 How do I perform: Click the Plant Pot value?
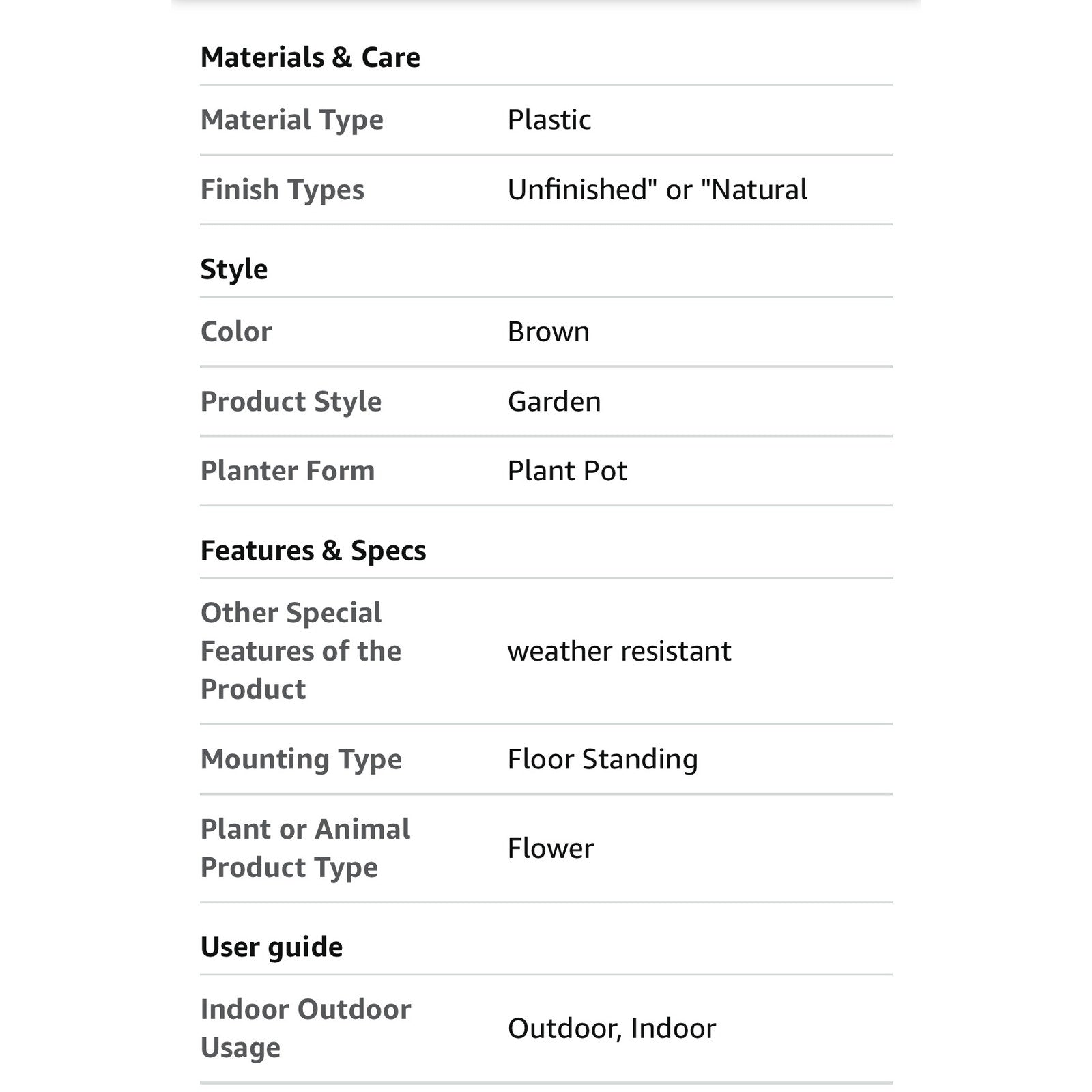[567, 471]
